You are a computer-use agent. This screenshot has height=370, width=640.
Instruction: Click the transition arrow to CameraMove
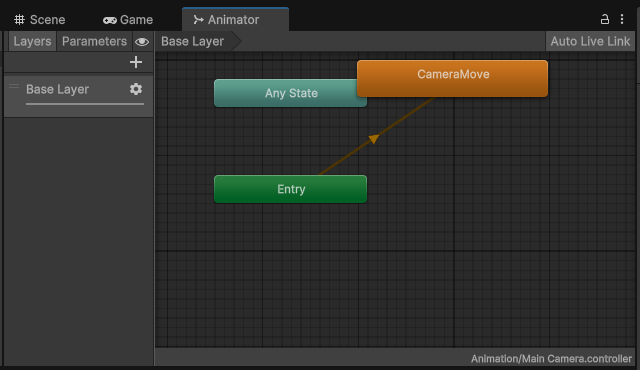[x=374, y=139]
